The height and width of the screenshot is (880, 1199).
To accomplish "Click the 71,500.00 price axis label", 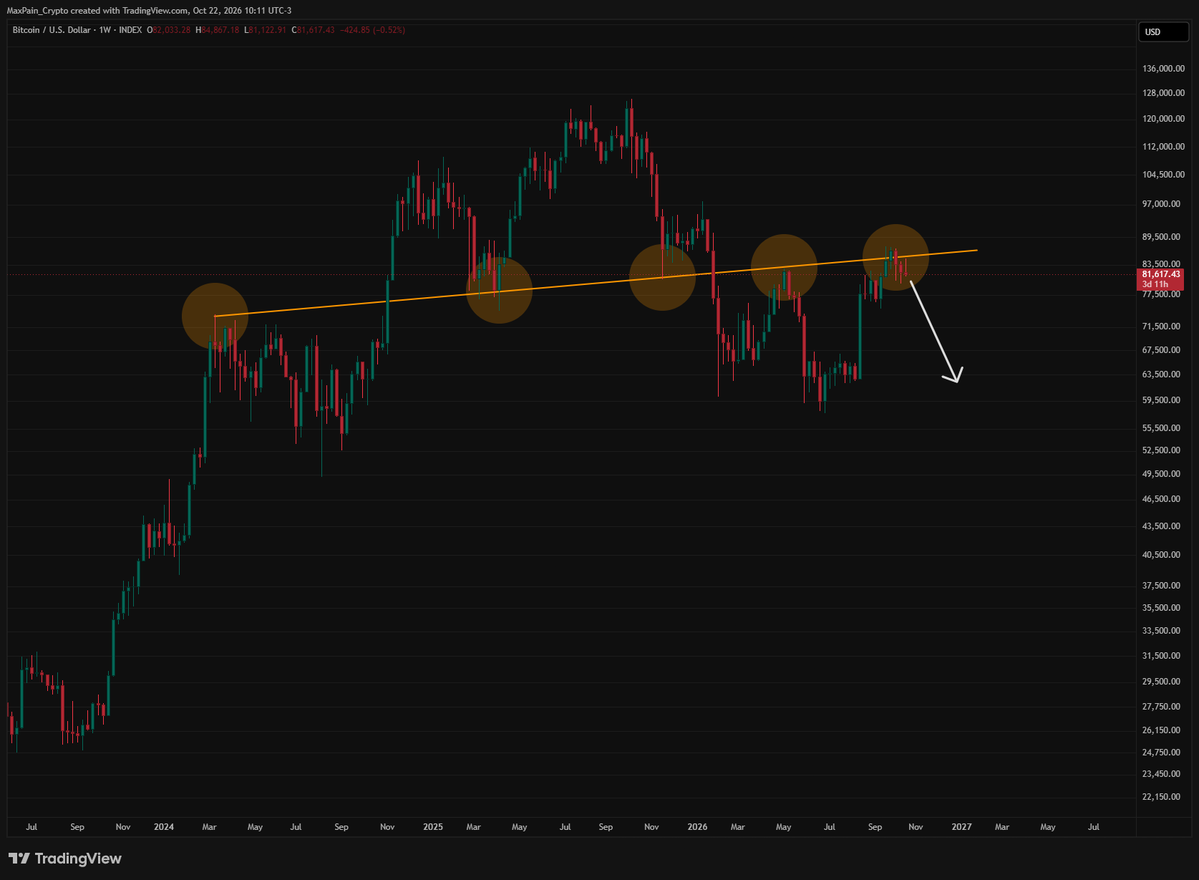I will pyautogui.click(x=1163, y=326).
